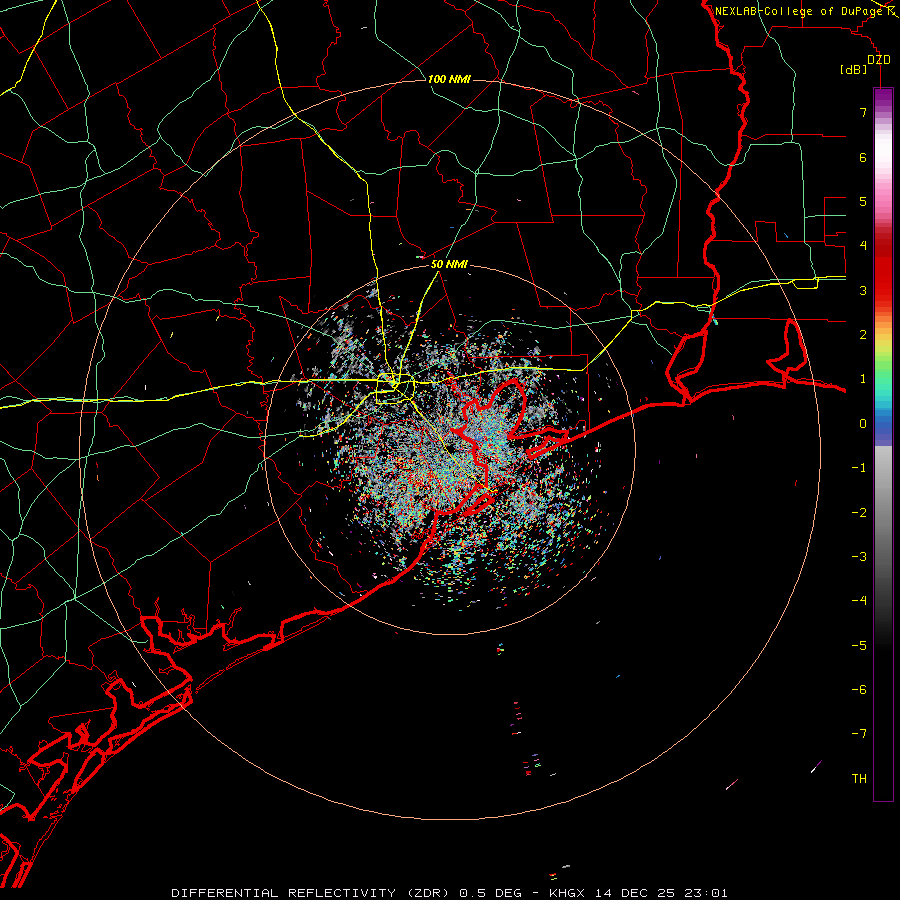The width and height of the screenshot is (900, 900).
Task: Click the "23:01" timestamp text
Action: point(705,893)
